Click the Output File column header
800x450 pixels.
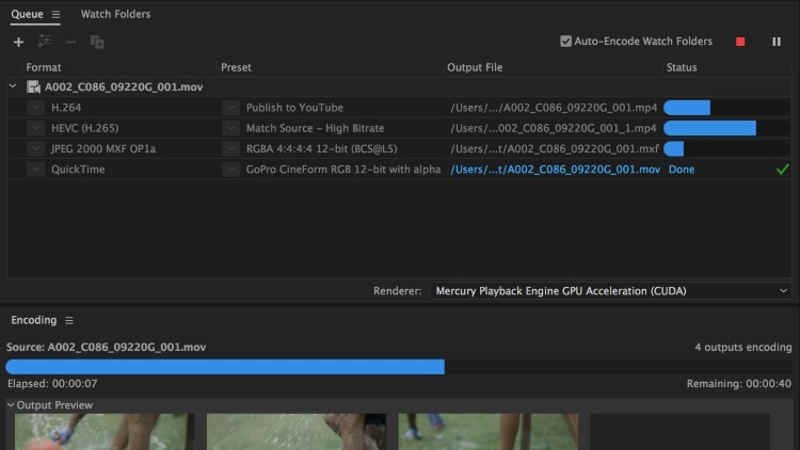[x=474, y=67]
